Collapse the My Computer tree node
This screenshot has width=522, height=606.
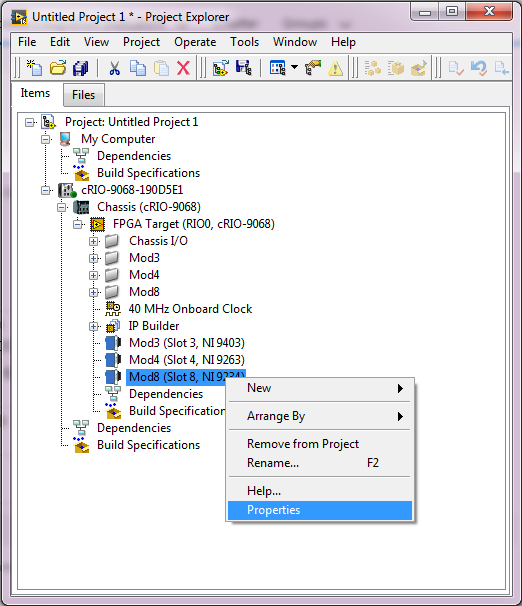46,139
